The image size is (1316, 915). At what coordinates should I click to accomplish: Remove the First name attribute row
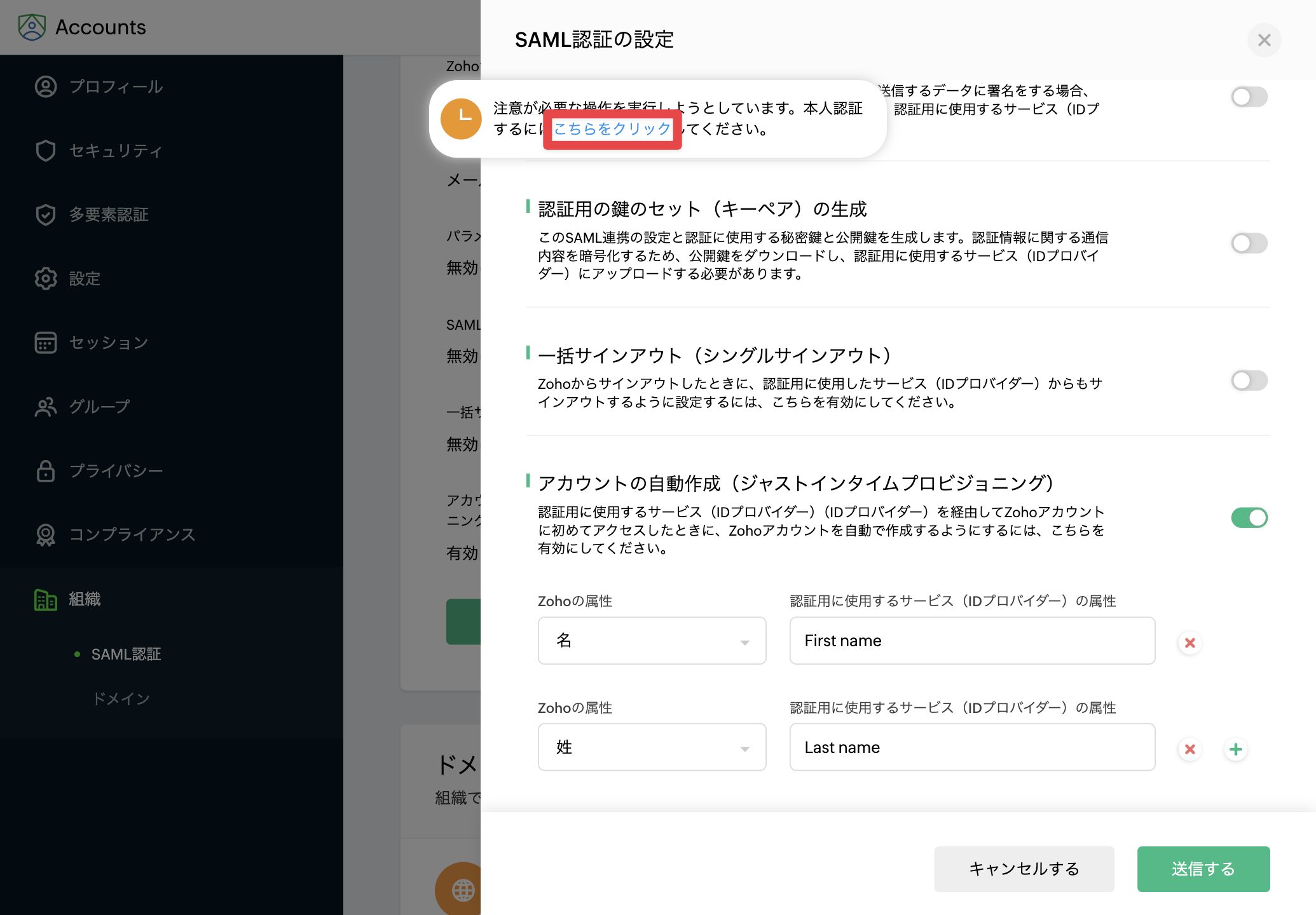[x=1189, y=643]
